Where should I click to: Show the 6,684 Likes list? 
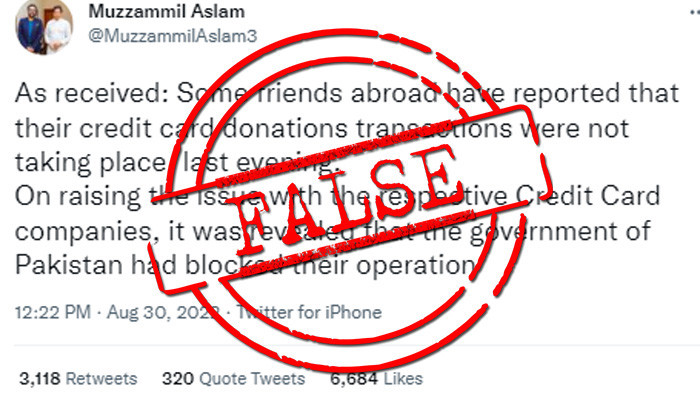pyautogui.click(x=376, y=379)
